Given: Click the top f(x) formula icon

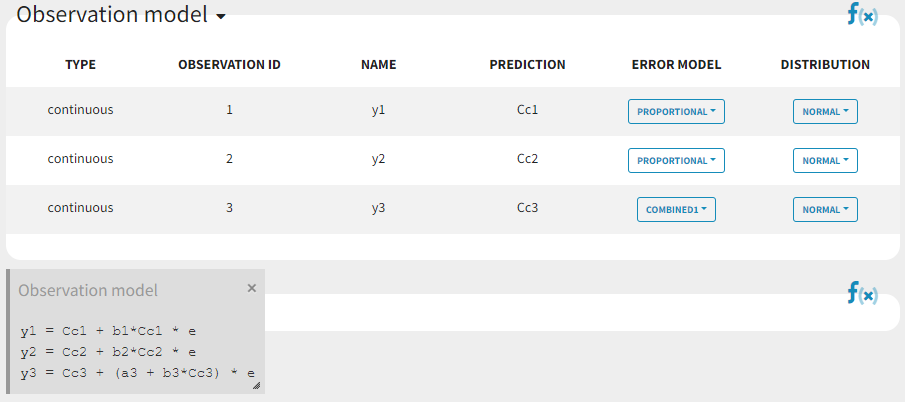Looking at the screenshot, I should (861, 14).
